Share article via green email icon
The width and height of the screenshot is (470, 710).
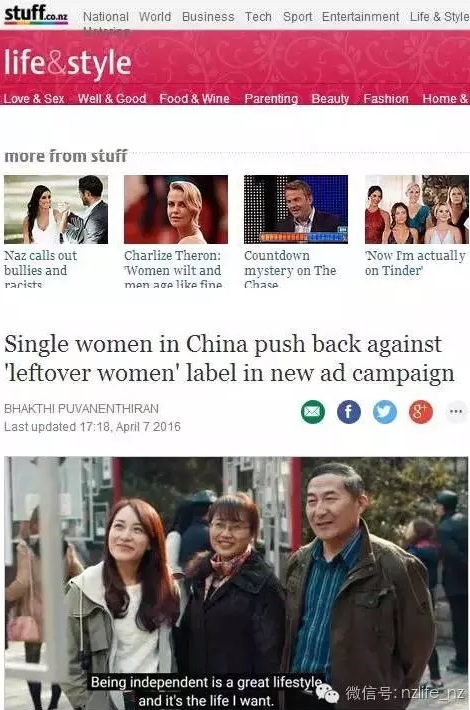(313, 412)
